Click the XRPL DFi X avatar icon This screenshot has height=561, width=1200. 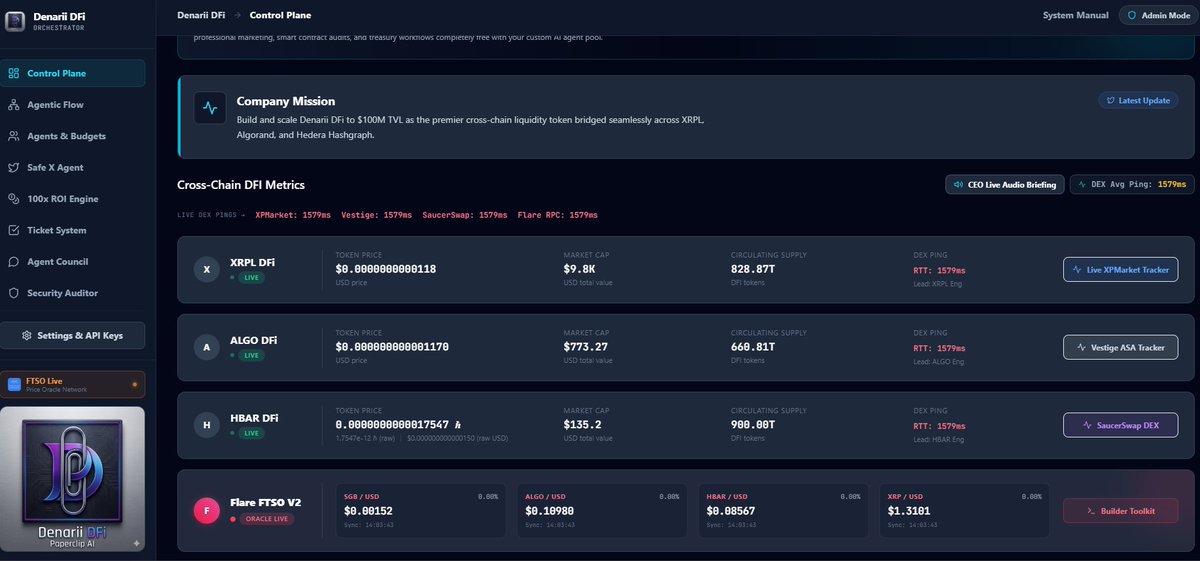pyautogui.click(x=207, y=270)
